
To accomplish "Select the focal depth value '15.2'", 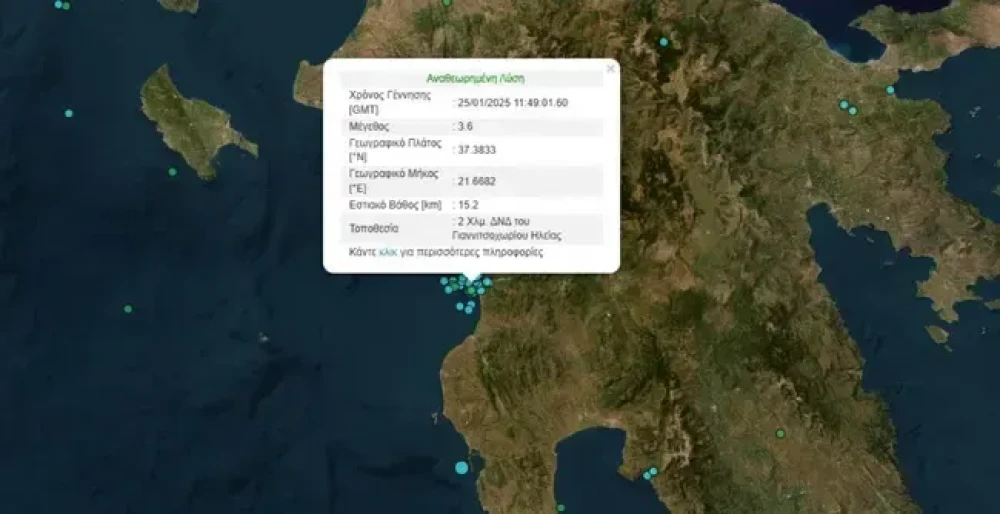I will click(x=468, y=205).
